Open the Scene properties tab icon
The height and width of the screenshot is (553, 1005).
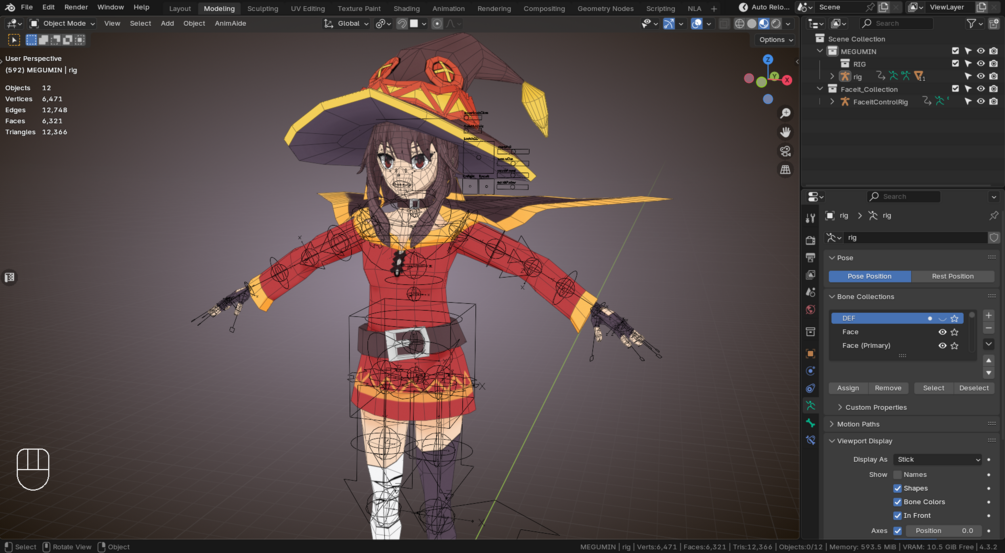tap(810, 292)
